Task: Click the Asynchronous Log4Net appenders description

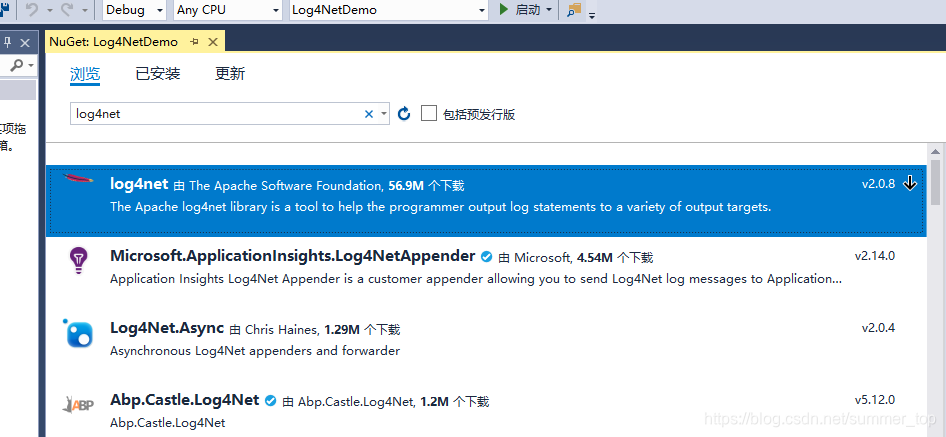Action: [255, 351]
